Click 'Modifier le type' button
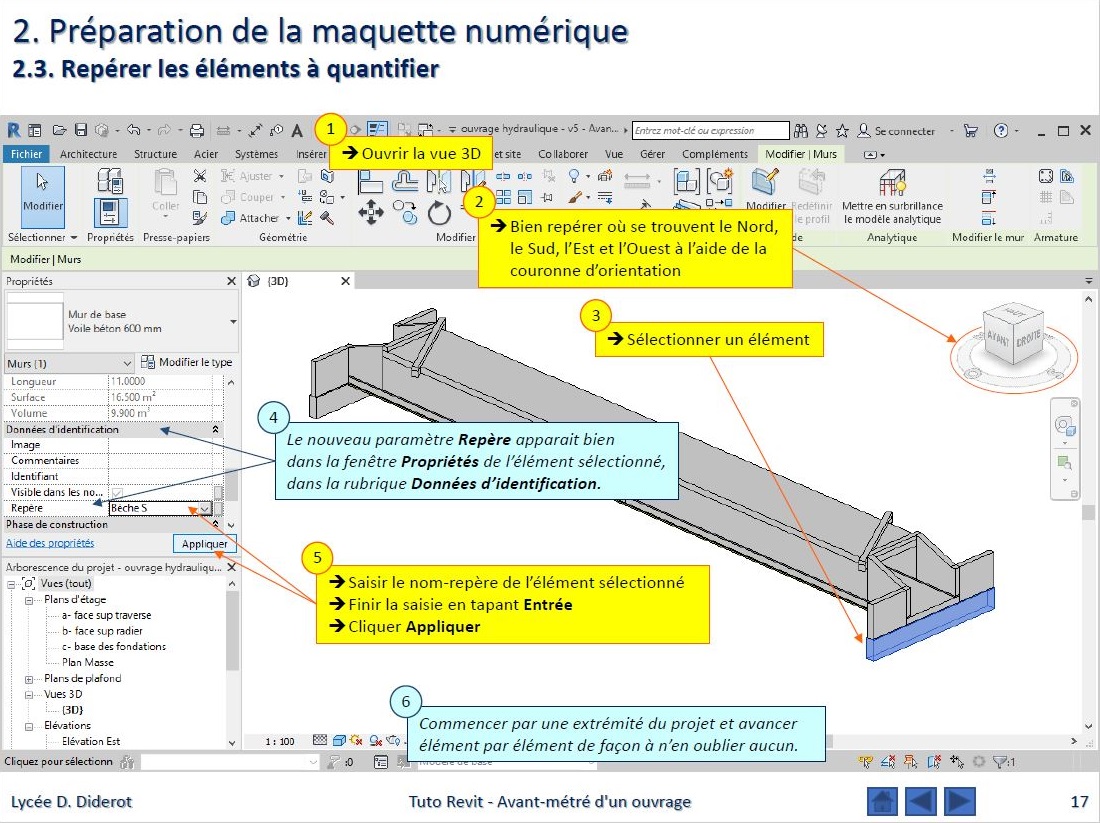Screen dimensions: 1100x823 (x=187, y=362)
